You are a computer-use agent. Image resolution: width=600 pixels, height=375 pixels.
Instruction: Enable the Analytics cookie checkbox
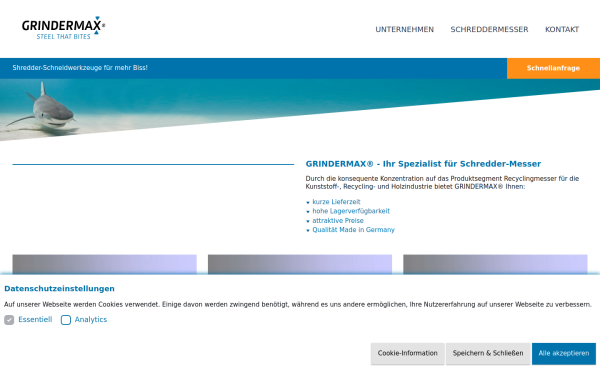pos(66,320)
